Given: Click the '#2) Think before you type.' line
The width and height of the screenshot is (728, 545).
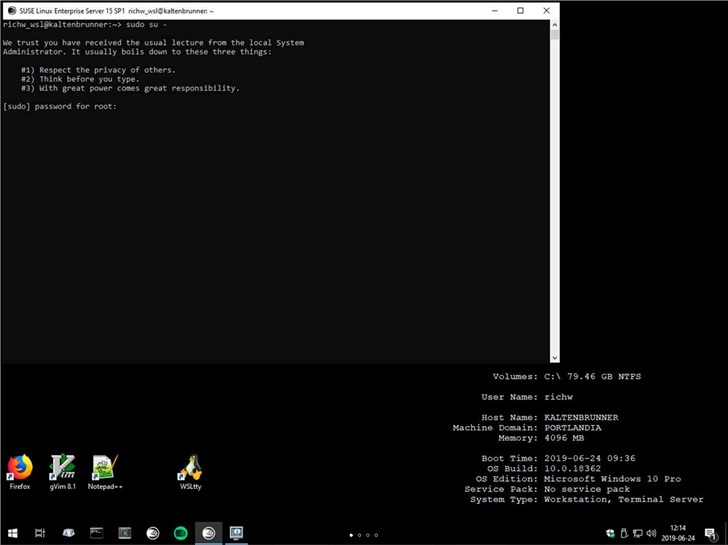Looking at the screenshot, I should (x=80, y=79).
